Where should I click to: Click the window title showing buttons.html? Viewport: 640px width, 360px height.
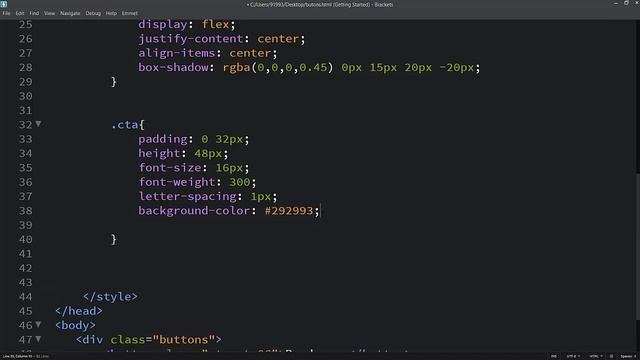(320, 4)
